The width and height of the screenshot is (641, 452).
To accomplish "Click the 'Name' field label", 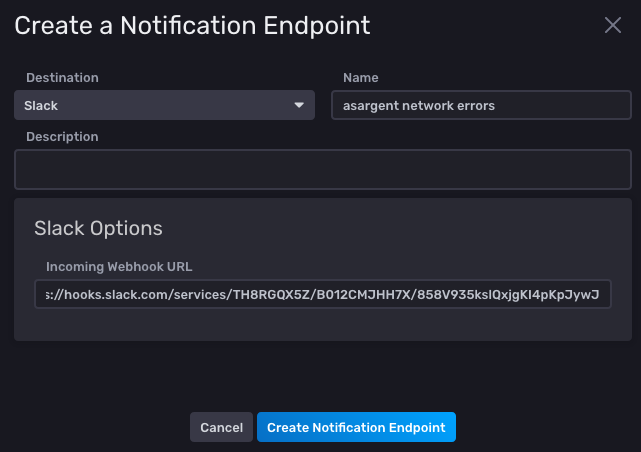I will [361, 77].
